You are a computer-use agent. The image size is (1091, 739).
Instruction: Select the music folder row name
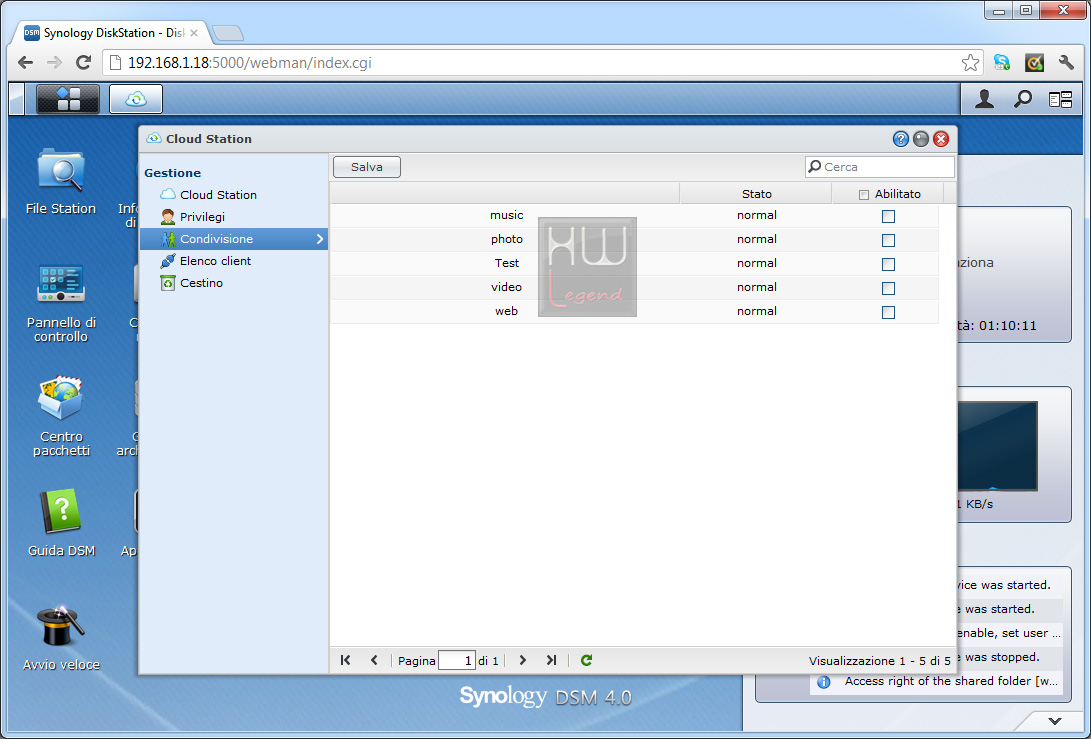point(506,215)
